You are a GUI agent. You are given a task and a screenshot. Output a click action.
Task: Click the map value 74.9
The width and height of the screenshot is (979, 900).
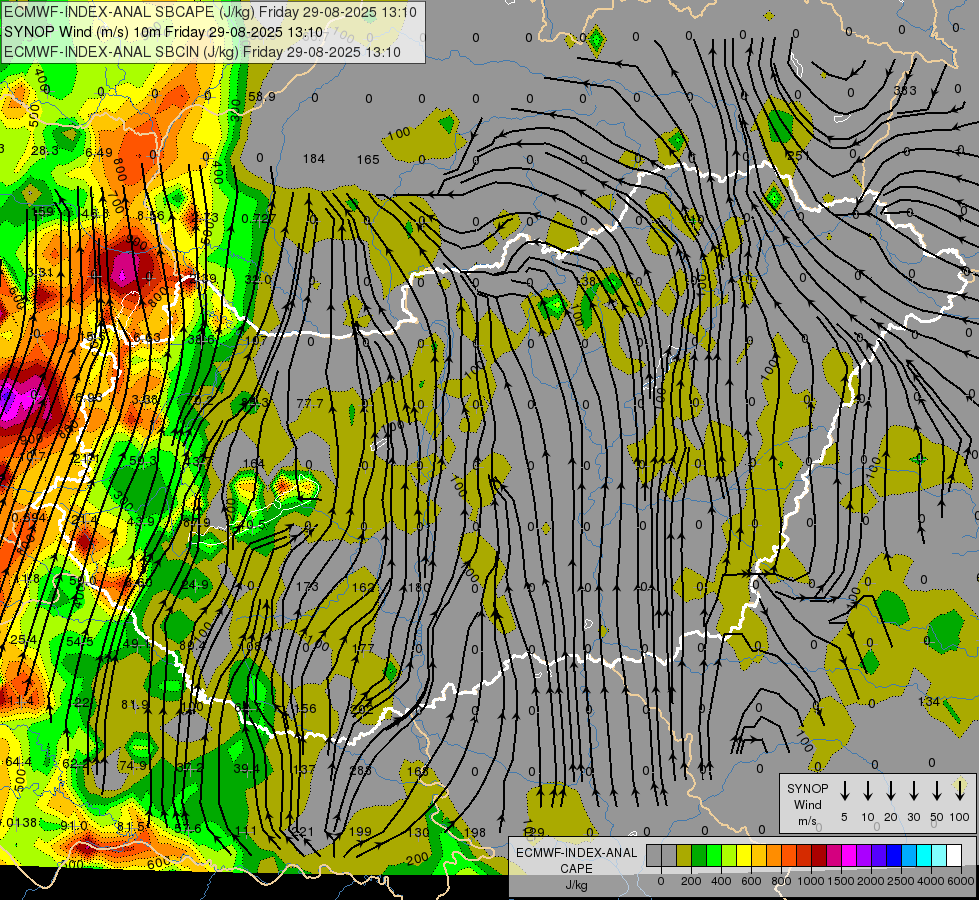click(x=133, y=765)
